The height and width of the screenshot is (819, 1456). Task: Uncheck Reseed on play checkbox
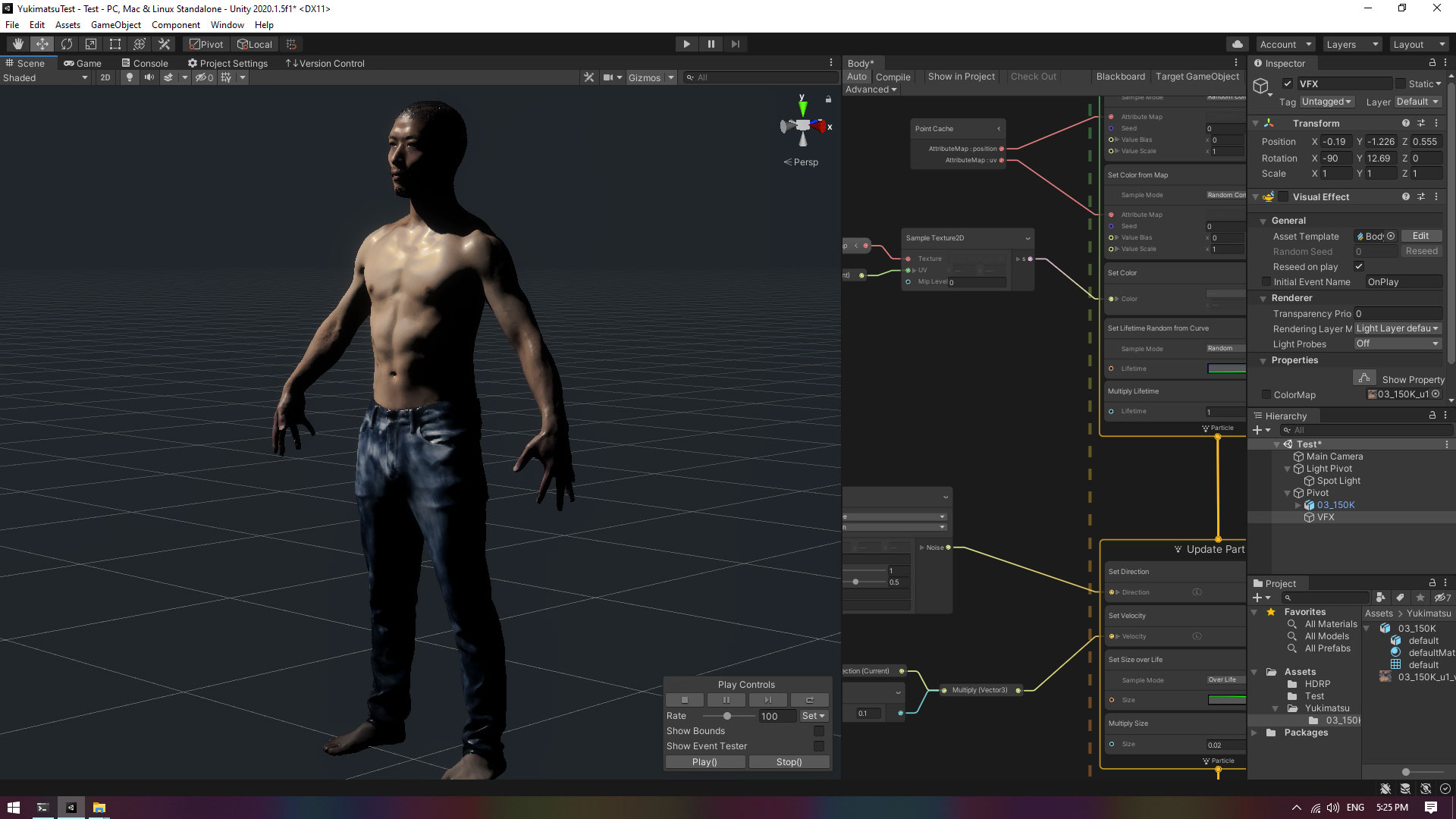coord(1359,266)
